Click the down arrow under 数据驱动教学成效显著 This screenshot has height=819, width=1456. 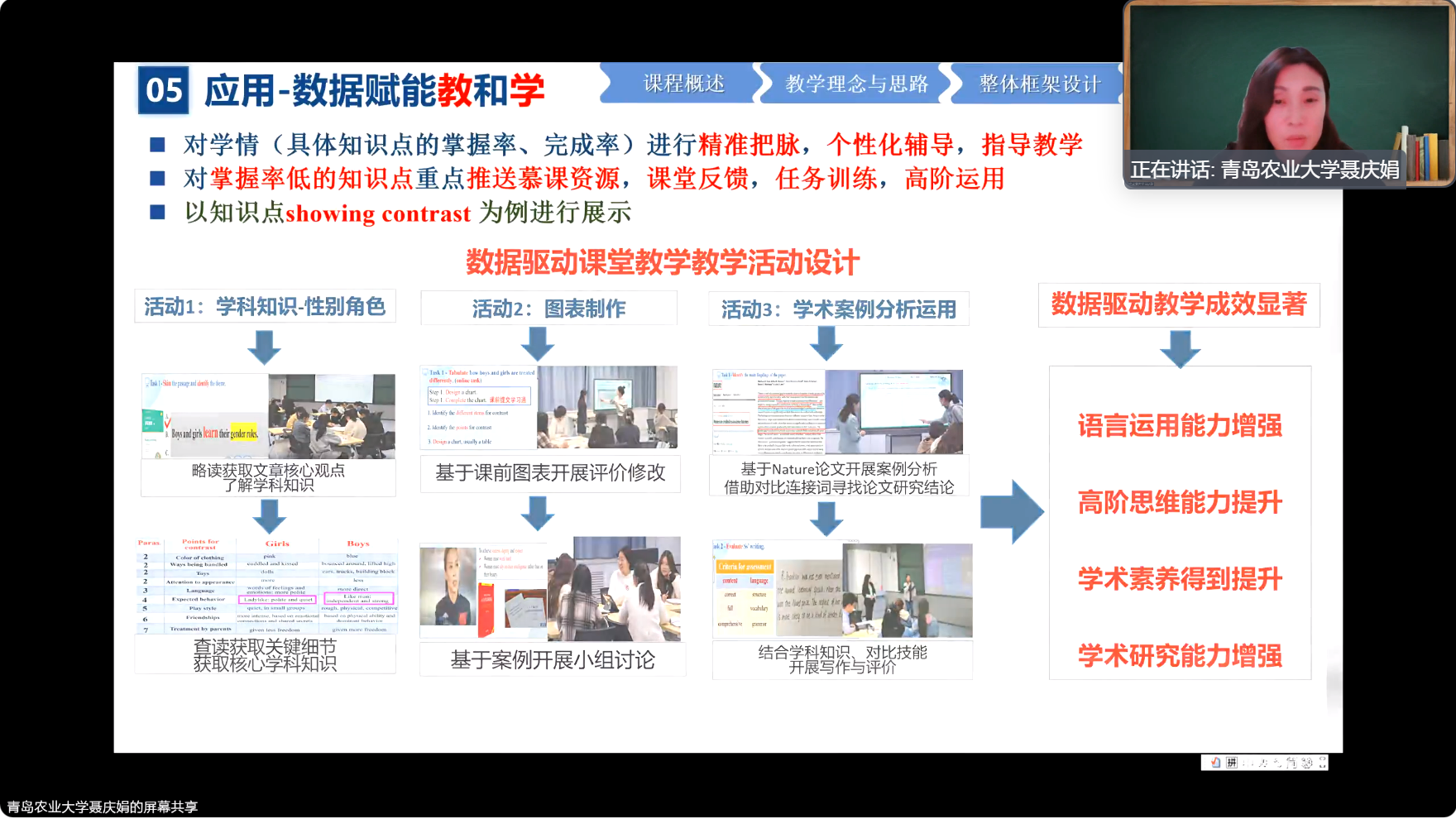1180,348
